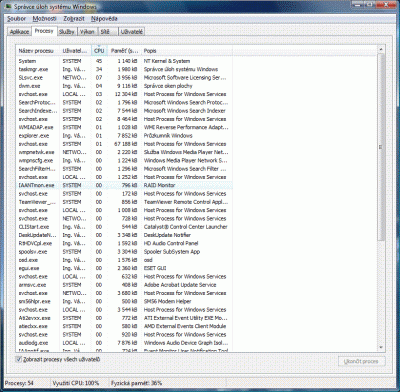Select the taskmgr.exe process row

point(124,69)
